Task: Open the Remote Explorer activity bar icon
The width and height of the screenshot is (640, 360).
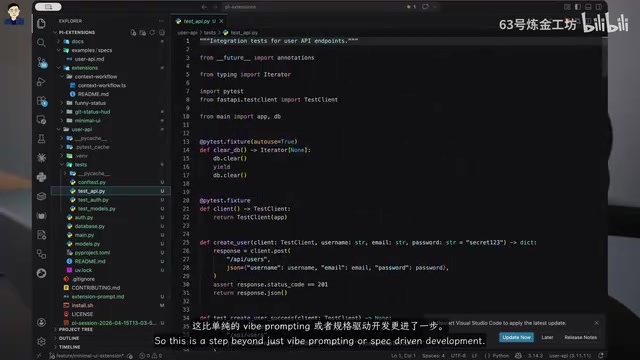Action: 41,120
